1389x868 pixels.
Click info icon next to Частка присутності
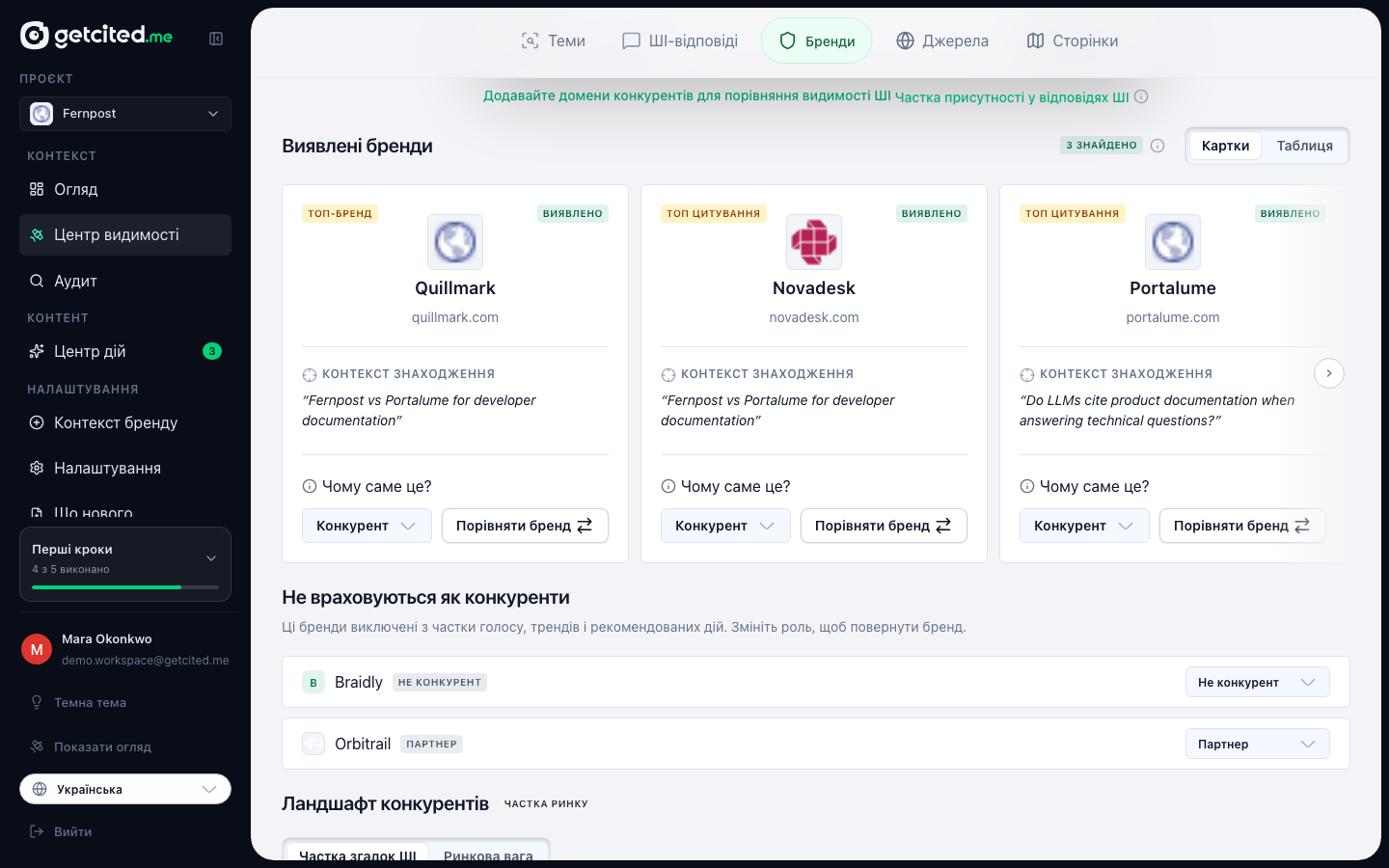coord(1141,96)
